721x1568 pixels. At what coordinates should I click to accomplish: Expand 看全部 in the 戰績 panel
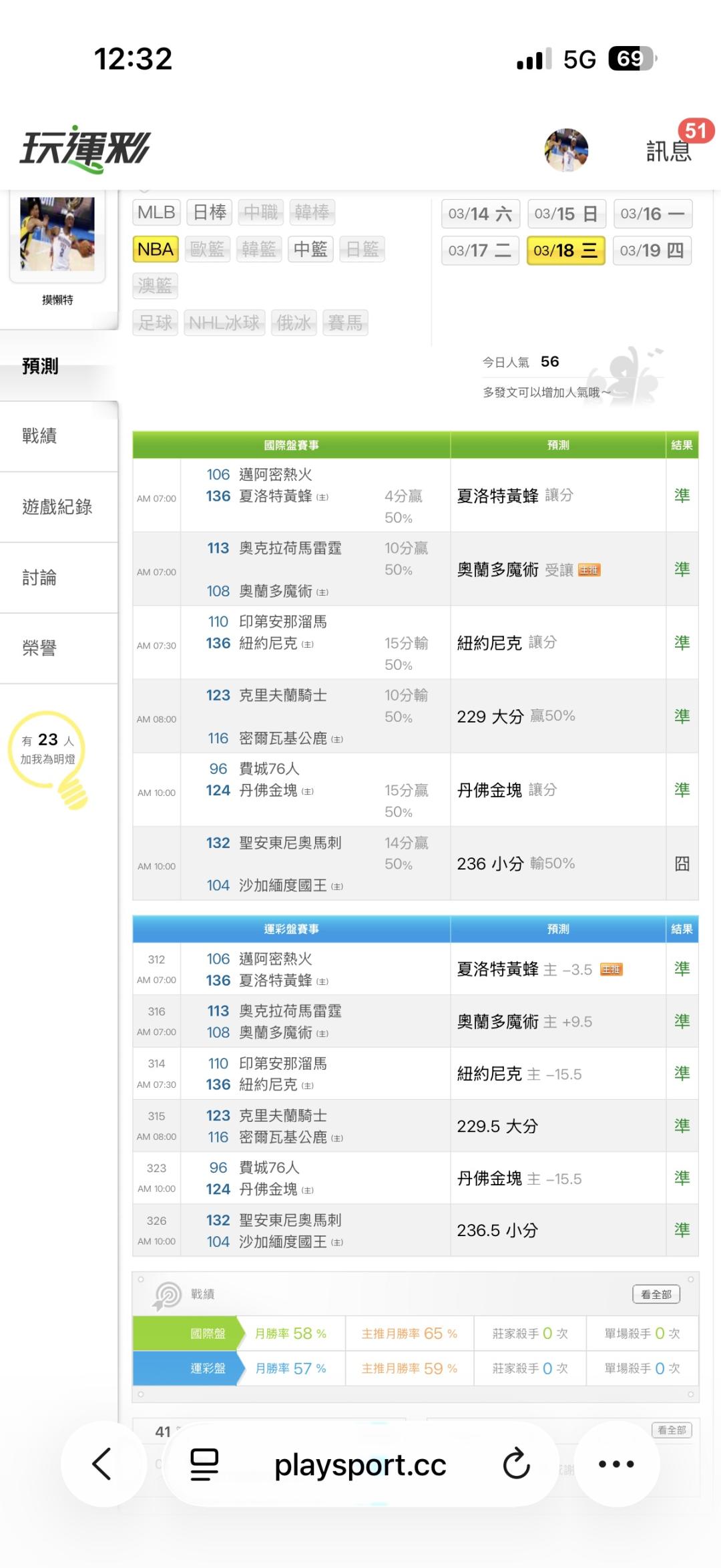[x=656, y=1294]
